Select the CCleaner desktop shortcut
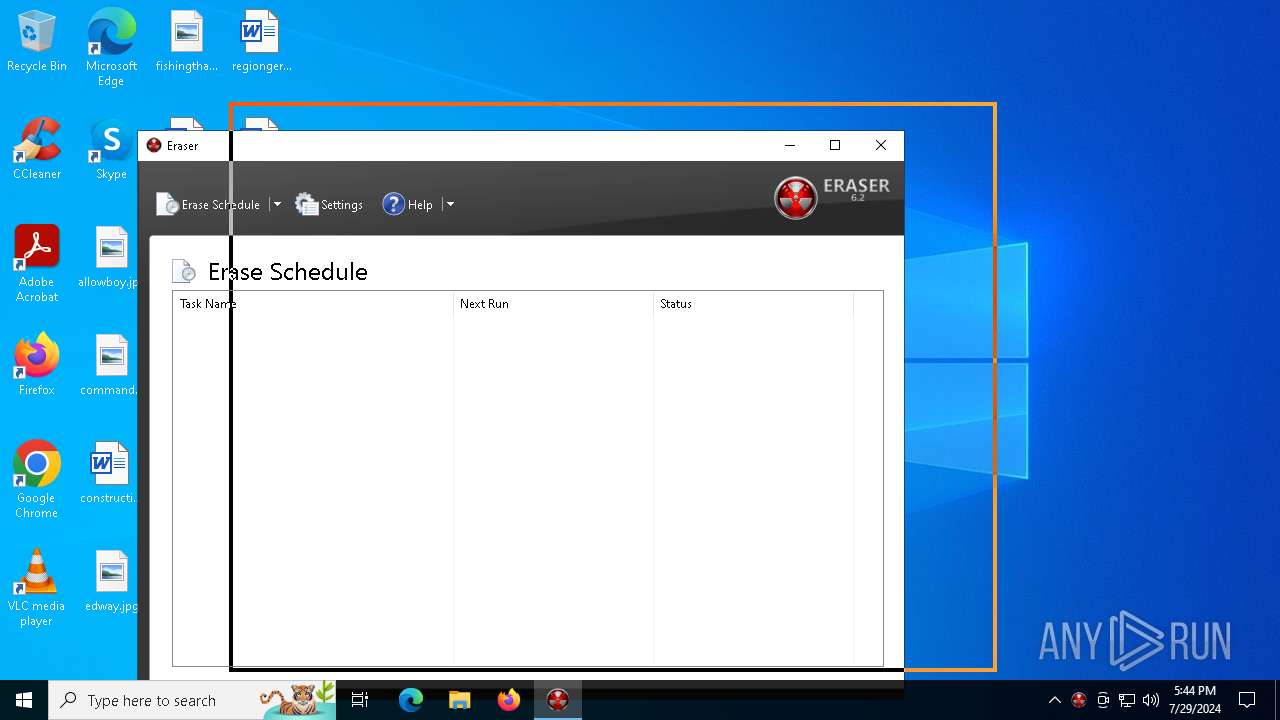 [37, 150]
